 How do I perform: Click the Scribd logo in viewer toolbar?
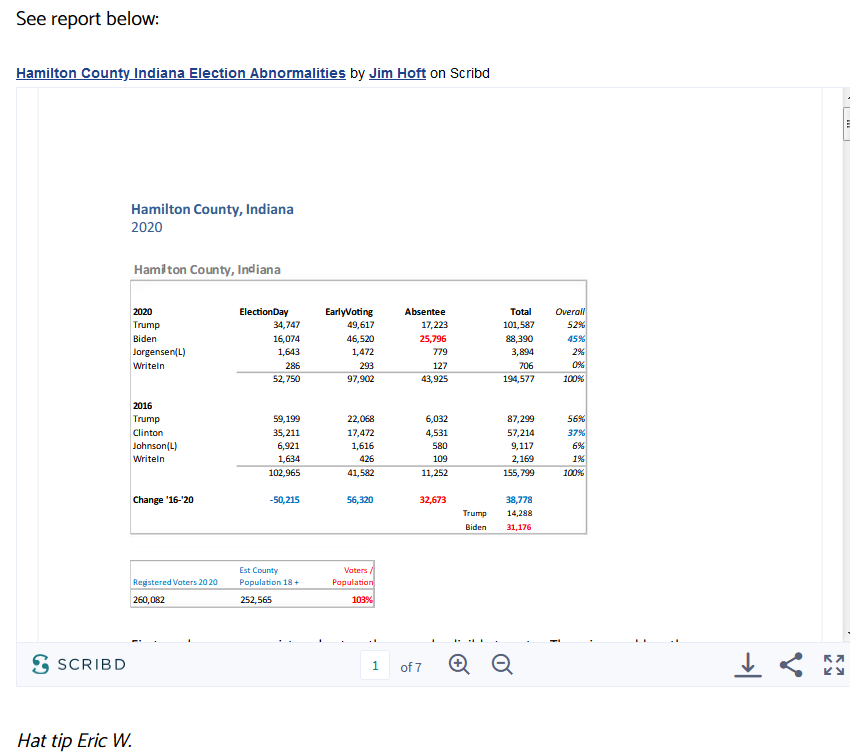click(79, 664)
